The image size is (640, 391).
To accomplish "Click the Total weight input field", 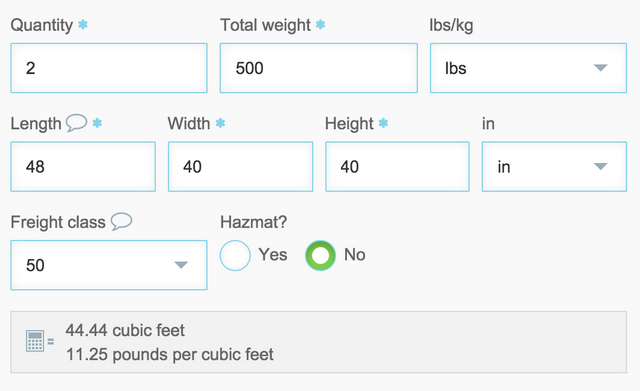I will (319, 68).
